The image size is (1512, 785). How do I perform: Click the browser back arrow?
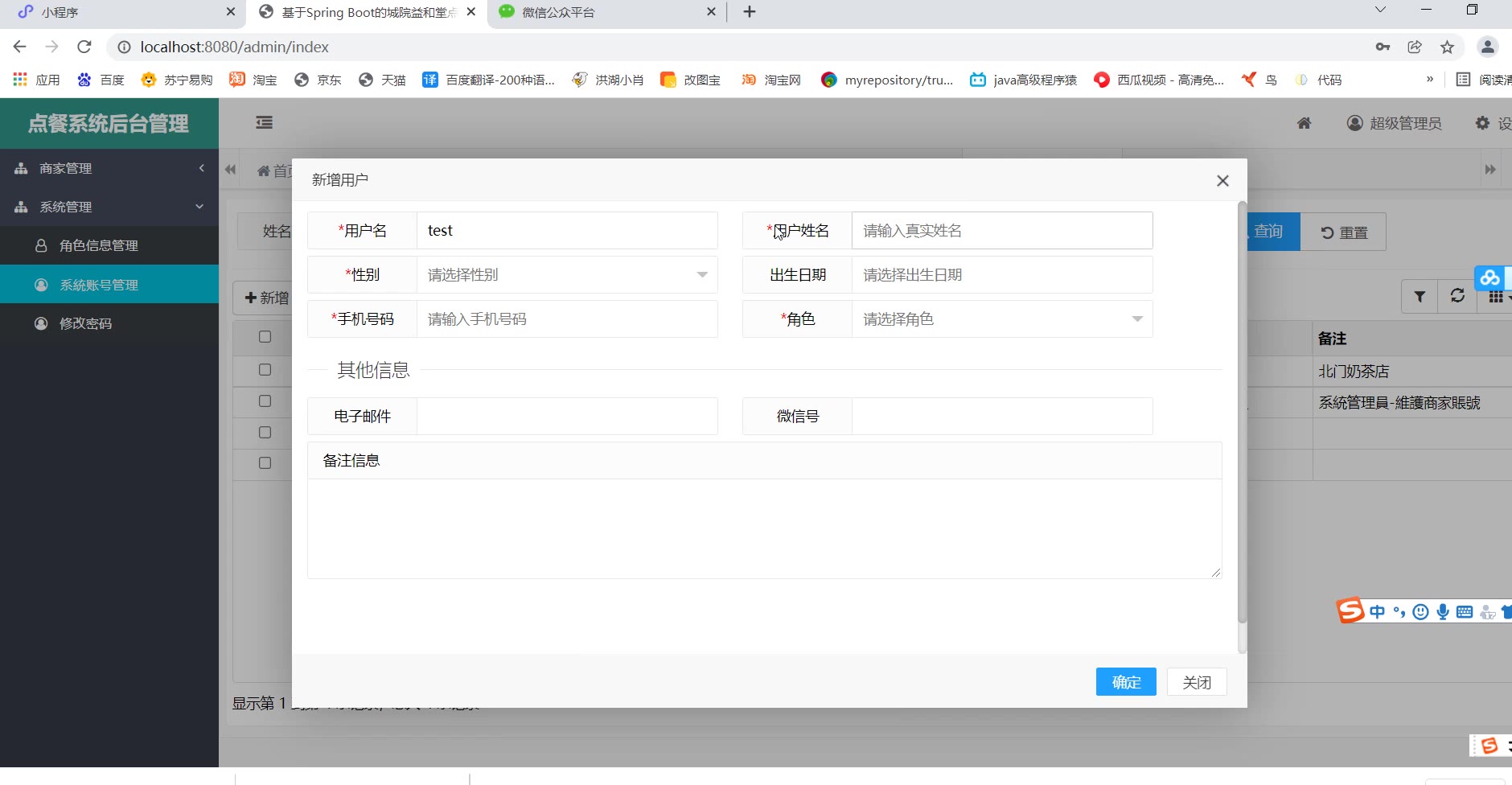20,47
